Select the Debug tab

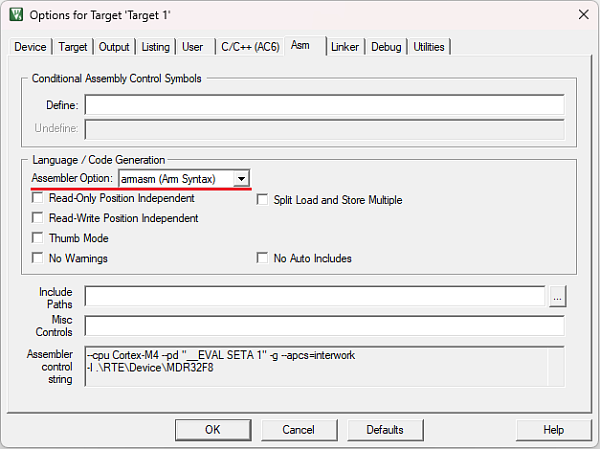(386, 47)
